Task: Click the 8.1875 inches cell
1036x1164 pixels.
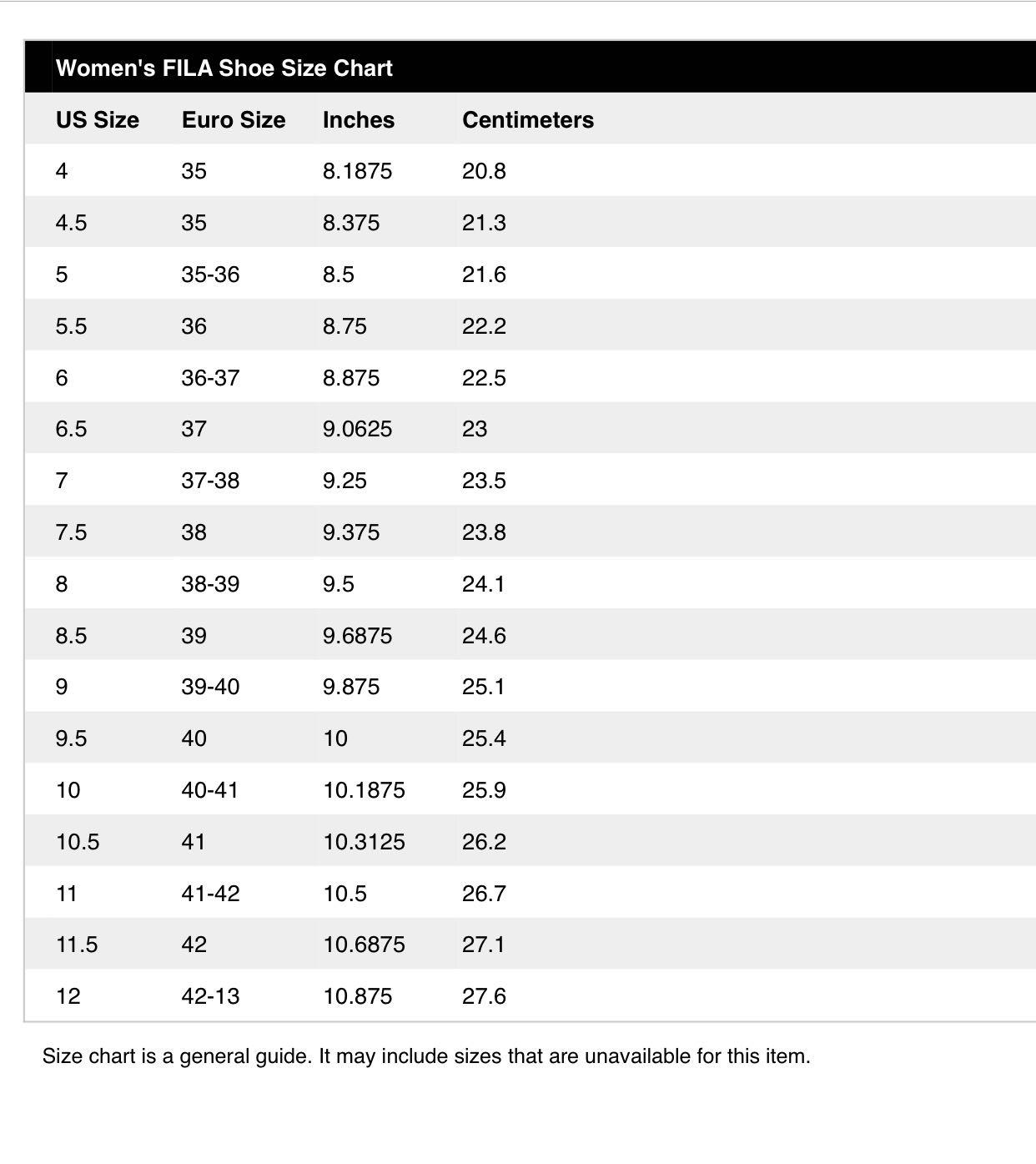Action: [357, 171]
